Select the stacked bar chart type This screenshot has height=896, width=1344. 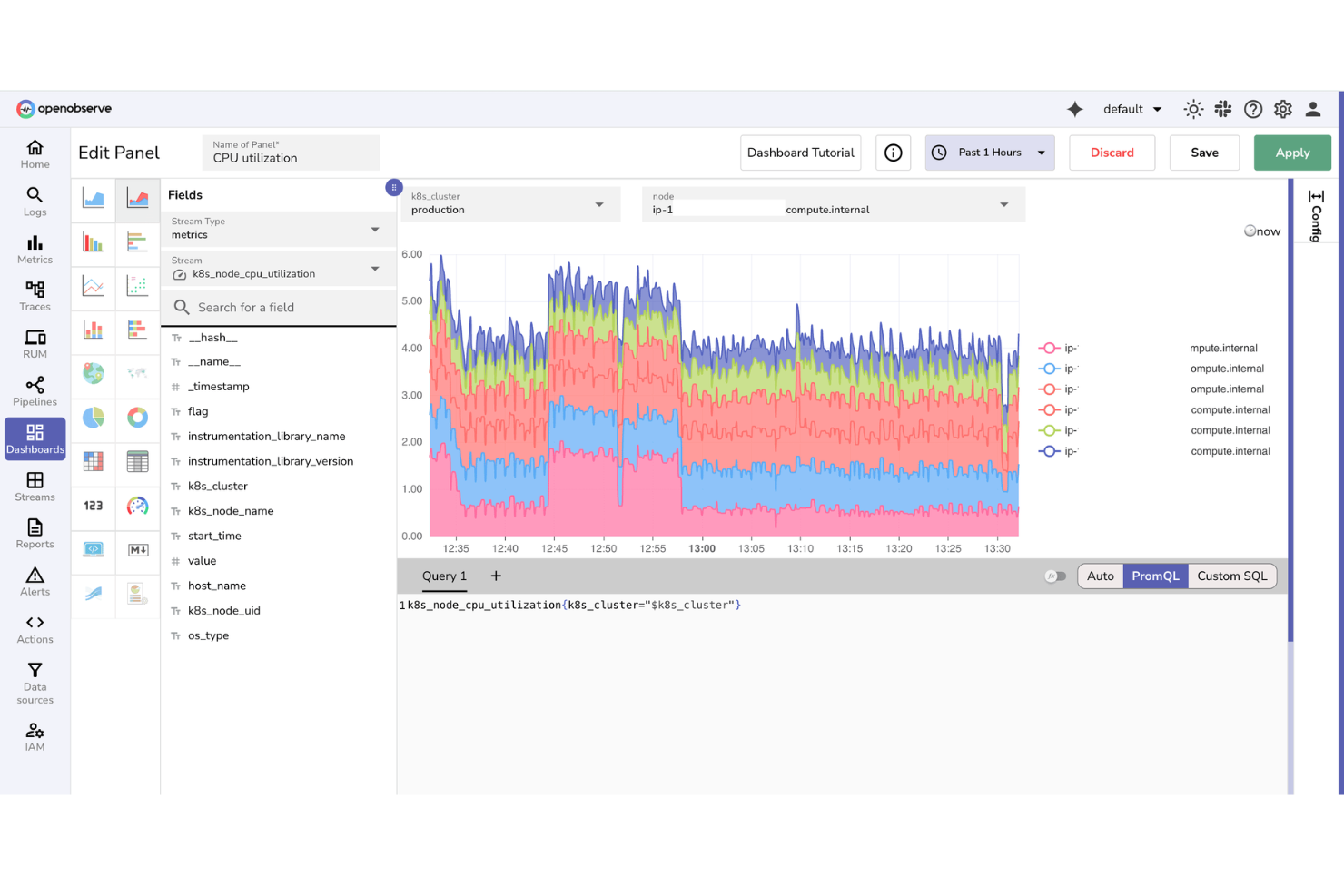[93, 330]
